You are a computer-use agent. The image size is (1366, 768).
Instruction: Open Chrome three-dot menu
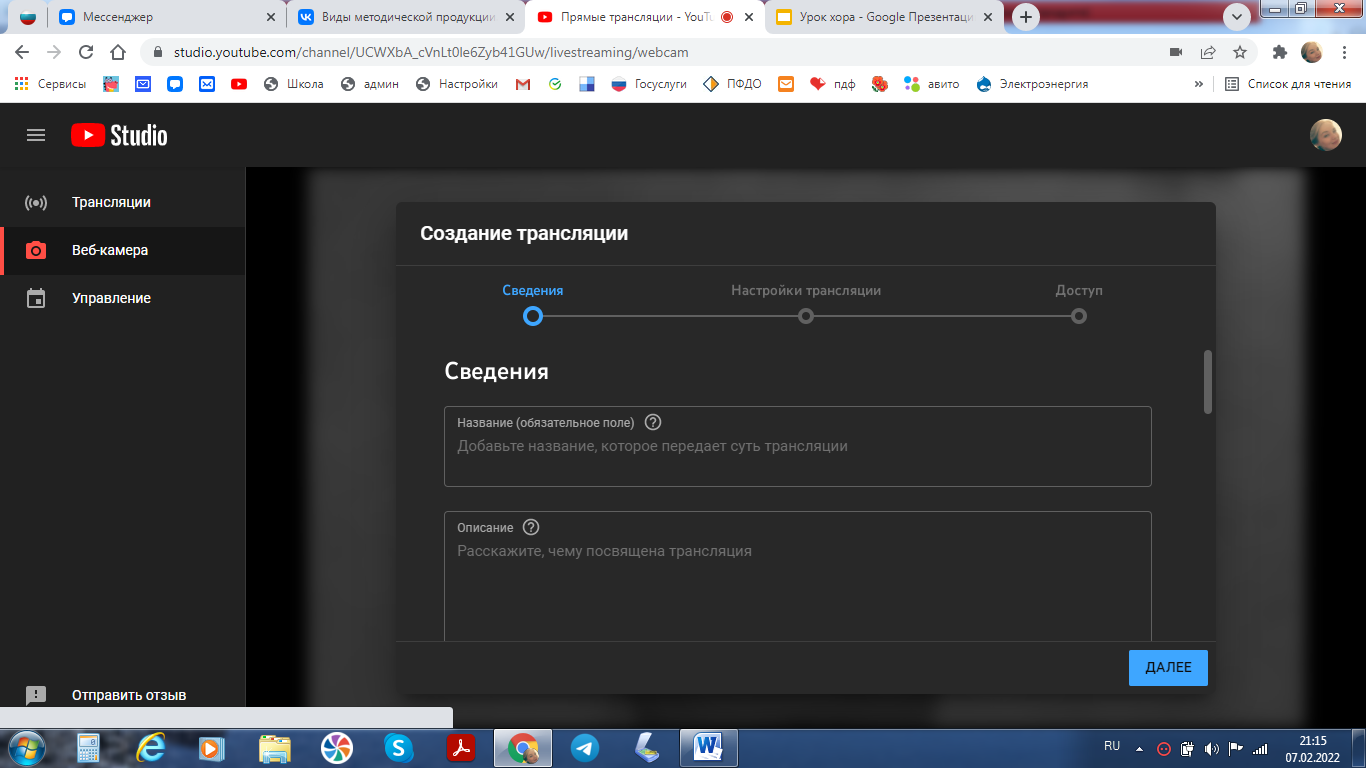(x=1344, y=52)
